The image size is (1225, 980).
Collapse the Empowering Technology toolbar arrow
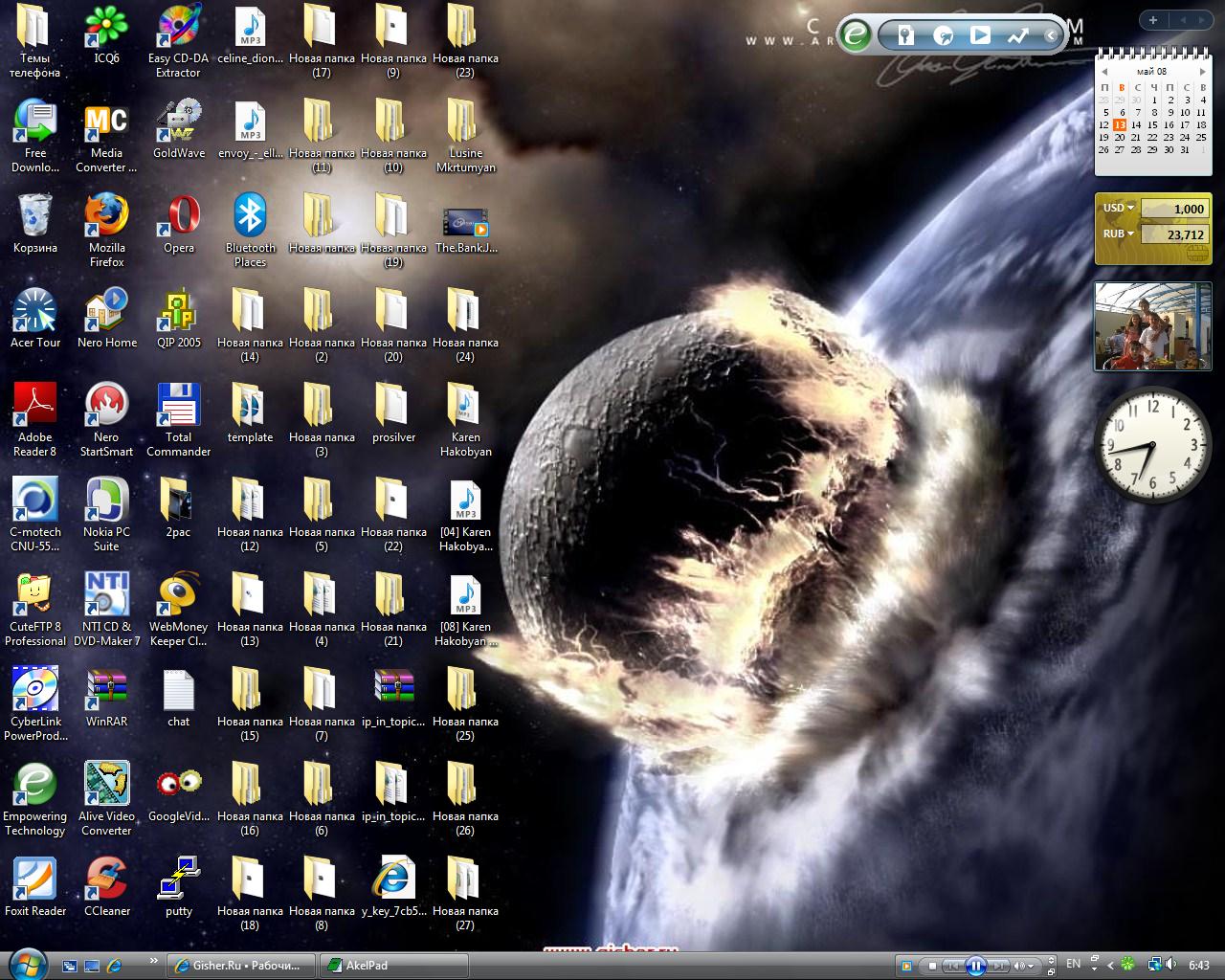point(1050,35)
